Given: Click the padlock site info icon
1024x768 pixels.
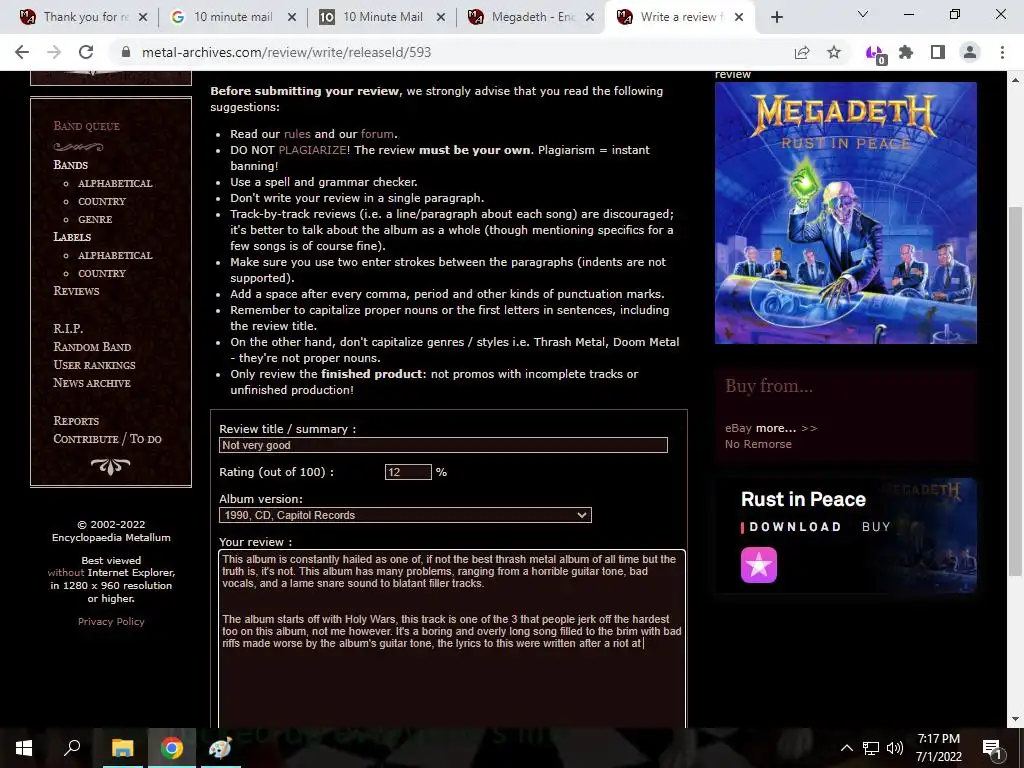Looking at the screenshot, I should (126, 52).
